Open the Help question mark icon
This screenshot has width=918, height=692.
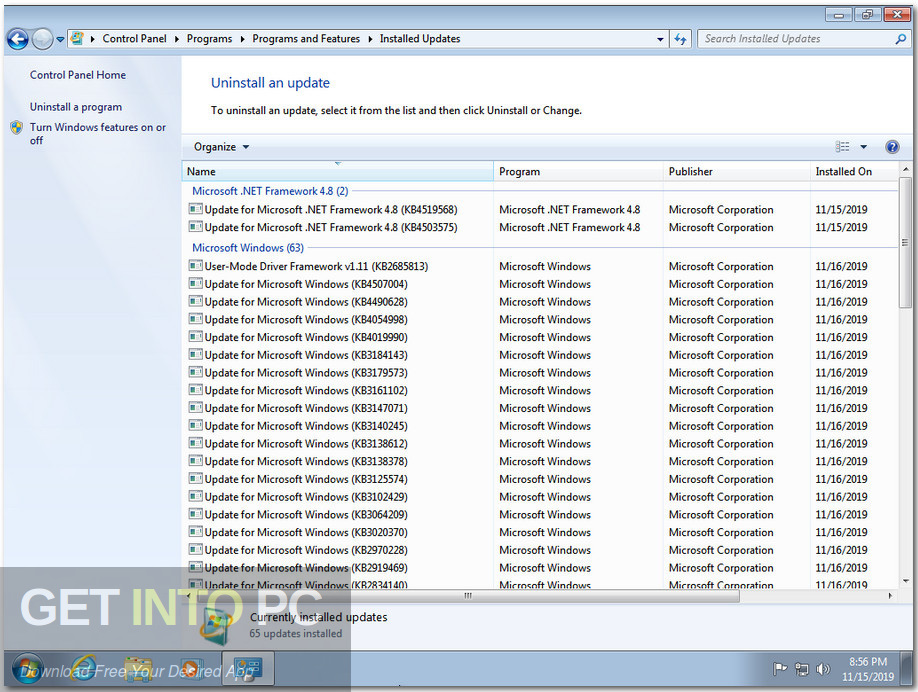pyautogui.click(x=892, y=146)
